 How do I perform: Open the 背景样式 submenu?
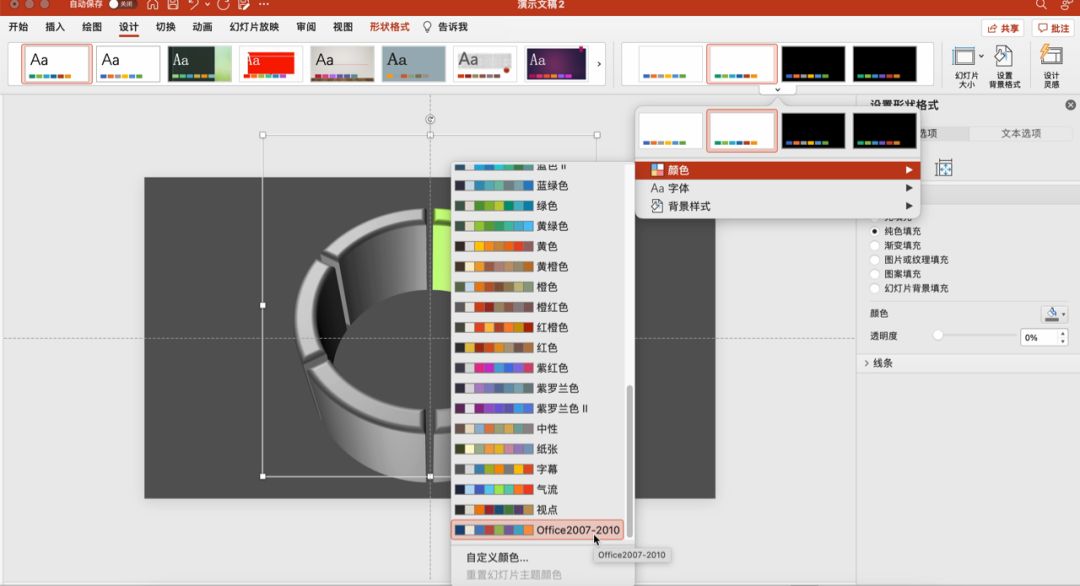click(778, 206)
